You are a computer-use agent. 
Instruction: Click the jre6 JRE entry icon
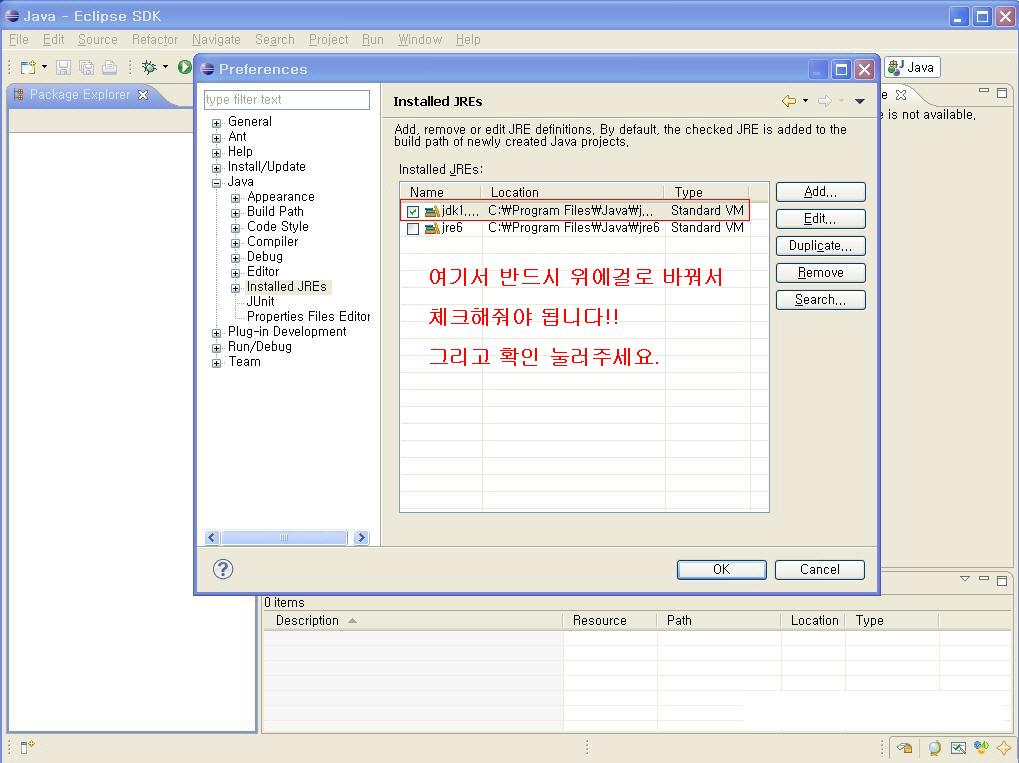coord(432,228)
